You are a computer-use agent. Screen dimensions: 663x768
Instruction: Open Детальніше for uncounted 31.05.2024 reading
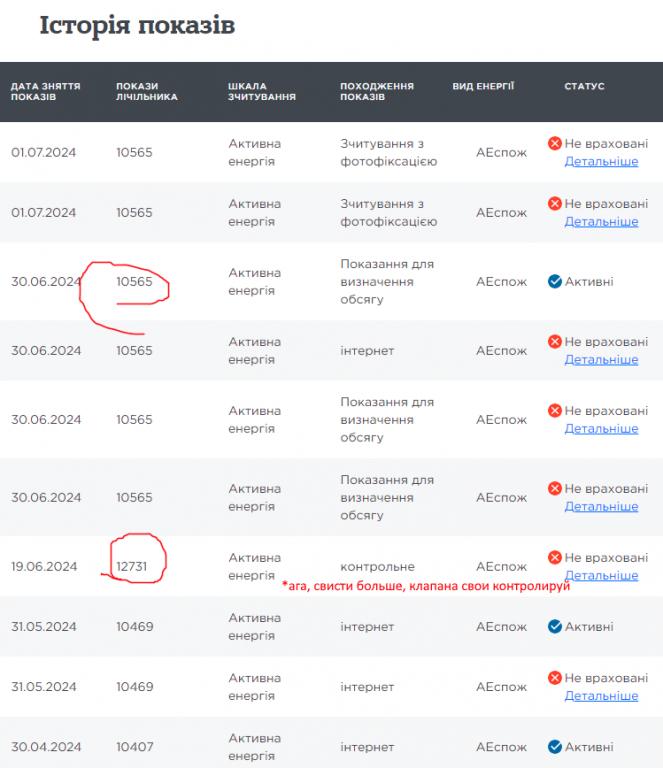coord(601,696)
